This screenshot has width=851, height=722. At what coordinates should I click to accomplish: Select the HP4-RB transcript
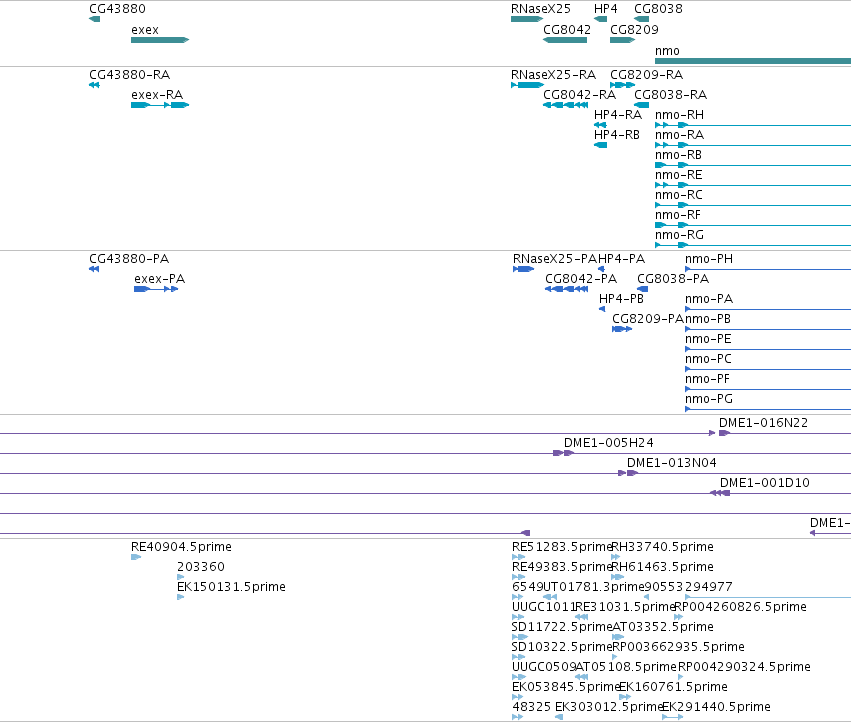tap(600, 145)
